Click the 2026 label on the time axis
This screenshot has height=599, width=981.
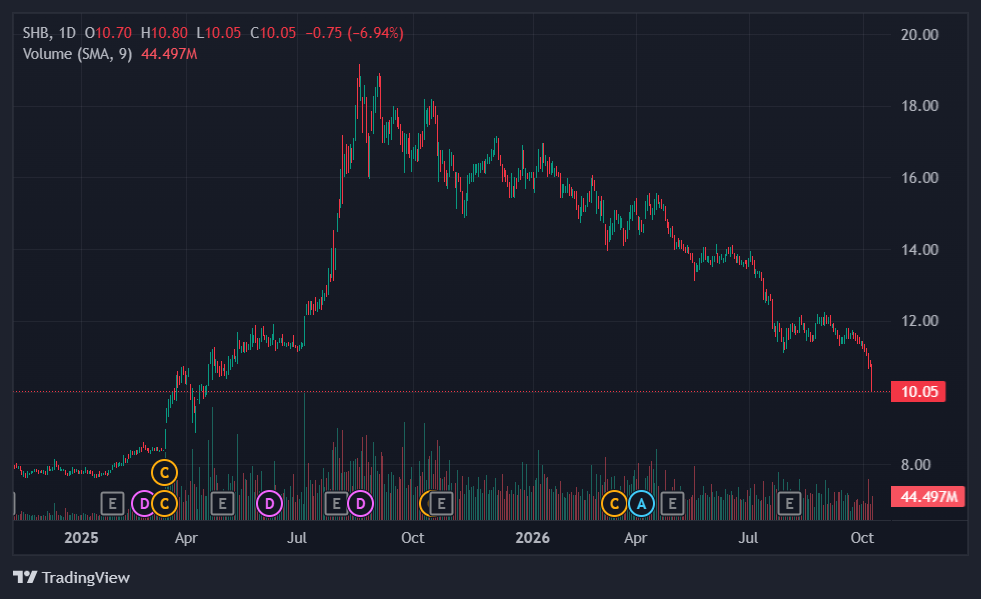(532, 538)
